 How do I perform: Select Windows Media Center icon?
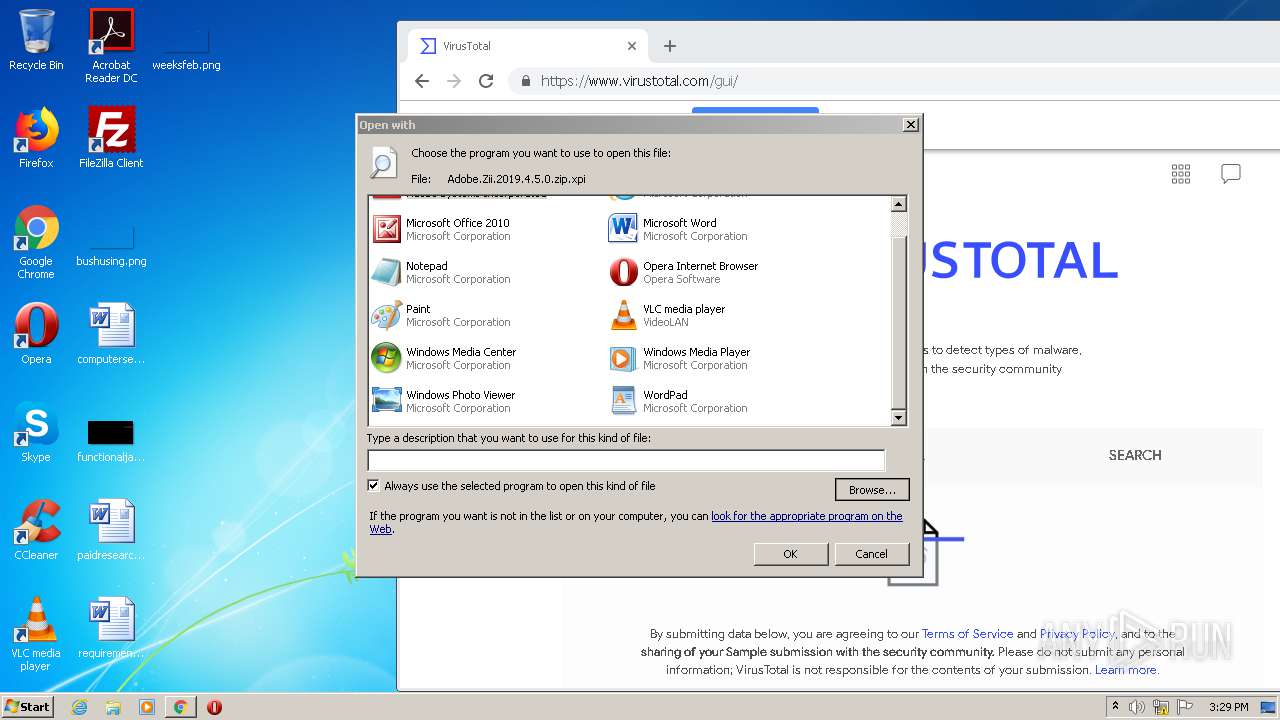tap(386, 358)
